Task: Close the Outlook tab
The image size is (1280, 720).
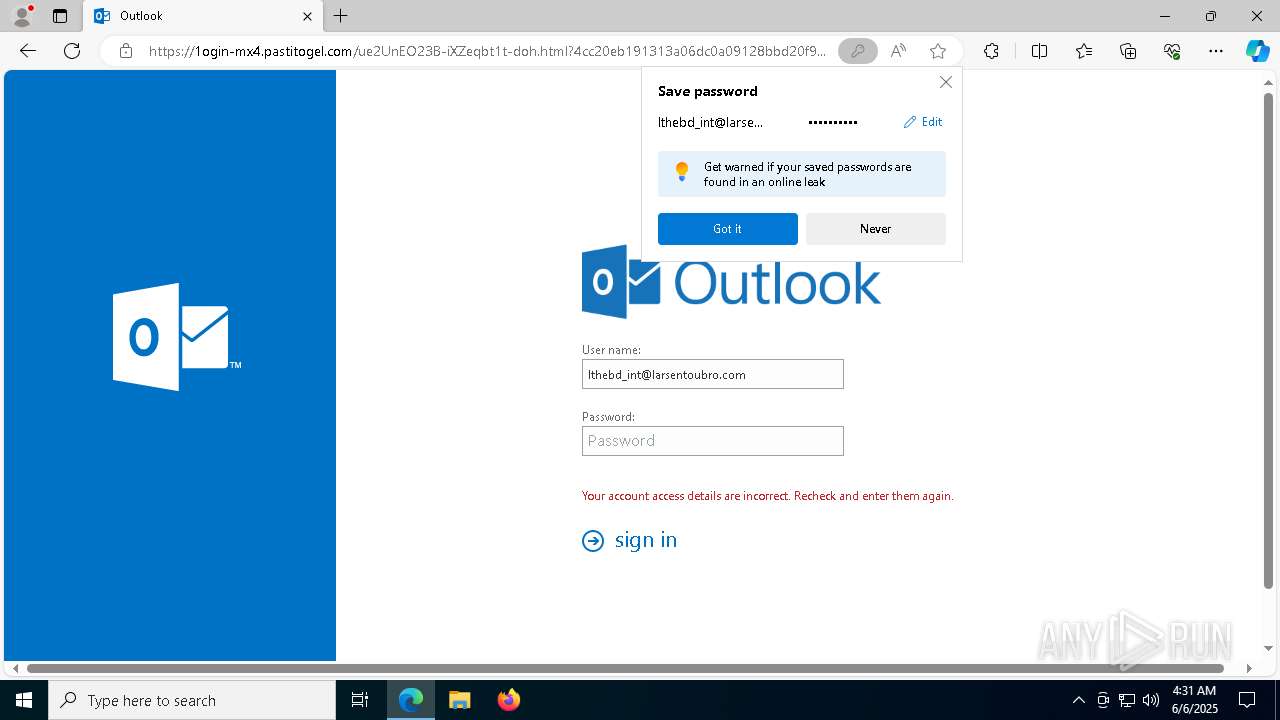Action: coord(307,16)
